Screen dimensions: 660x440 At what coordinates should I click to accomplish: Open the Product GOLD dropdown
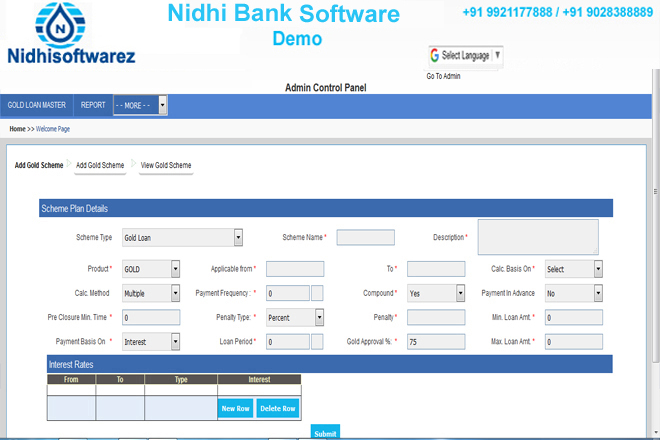coord(151,269)
